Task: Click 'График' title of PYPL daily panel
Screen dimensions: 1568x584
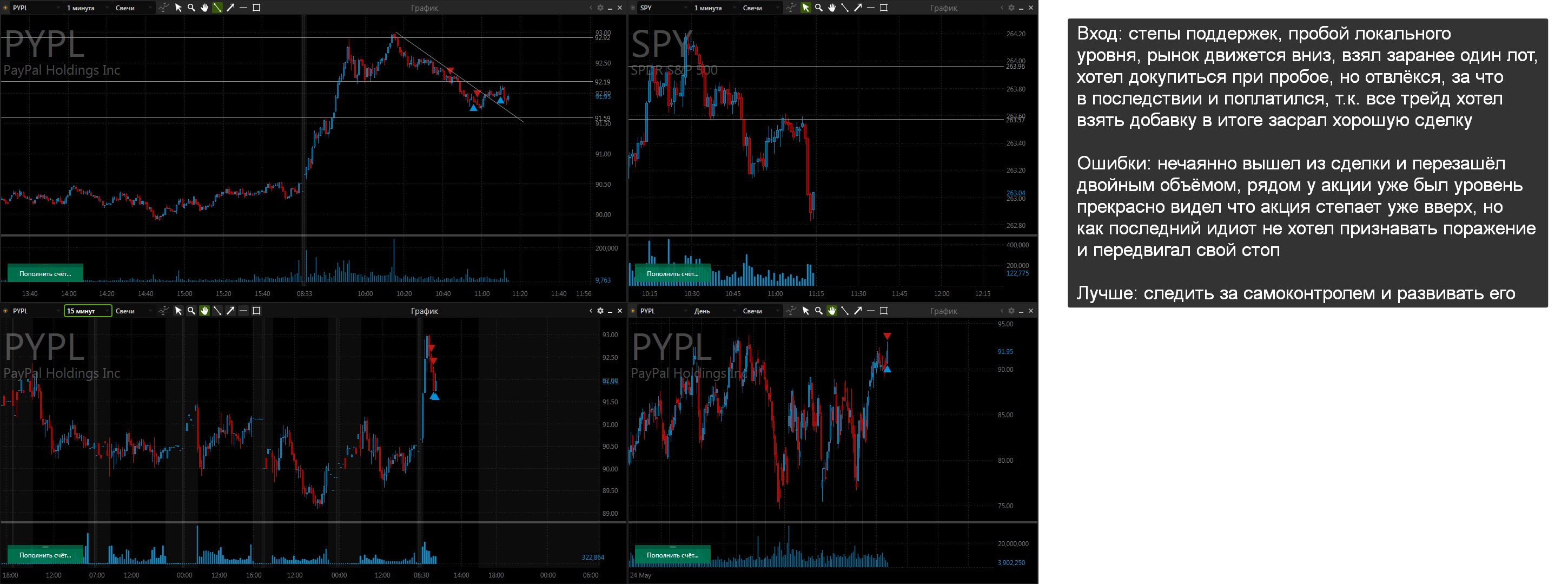Action: coord(943,311)
